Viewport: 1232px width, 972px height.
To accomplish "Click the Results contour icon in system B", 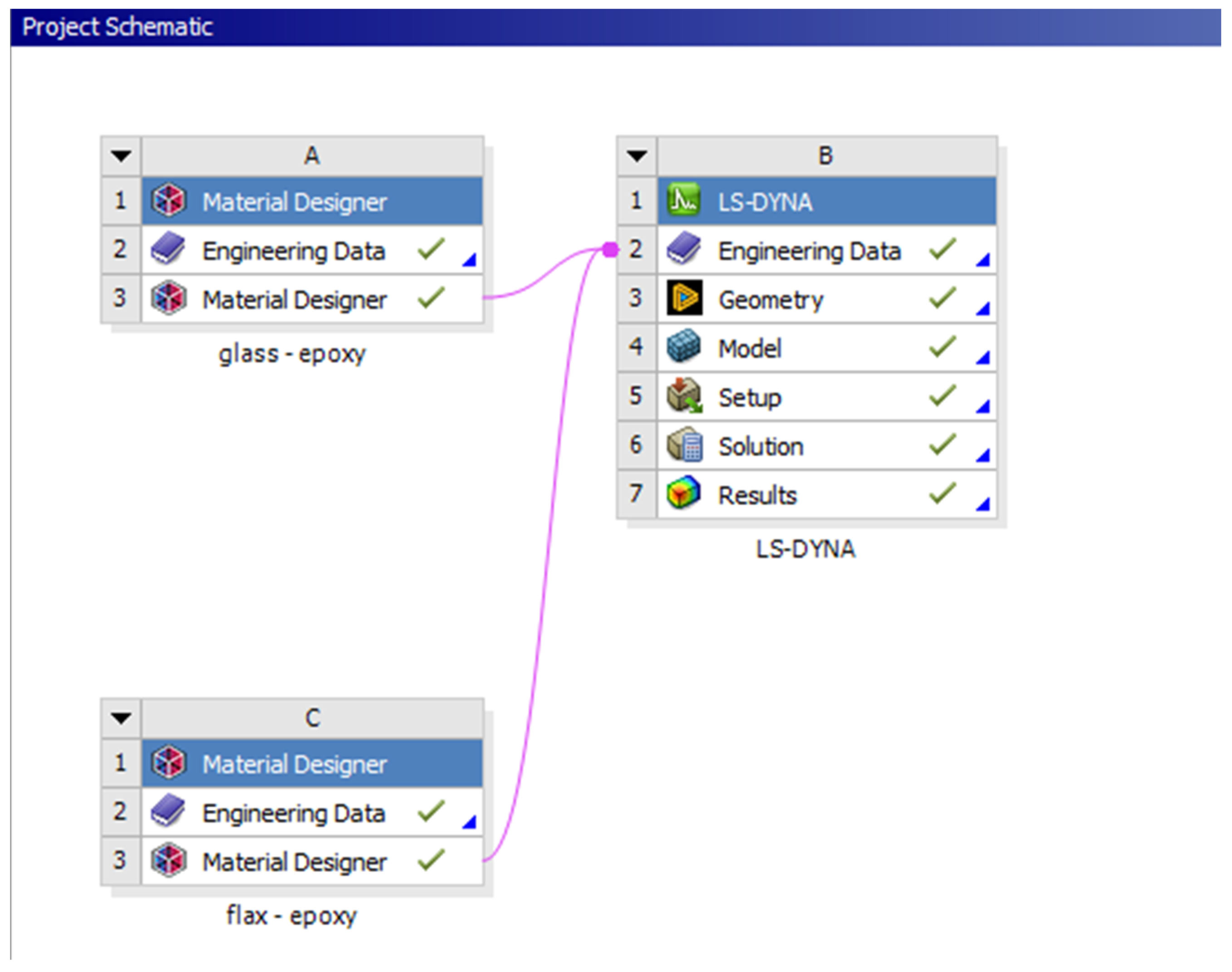I will [x=684, y=493].
